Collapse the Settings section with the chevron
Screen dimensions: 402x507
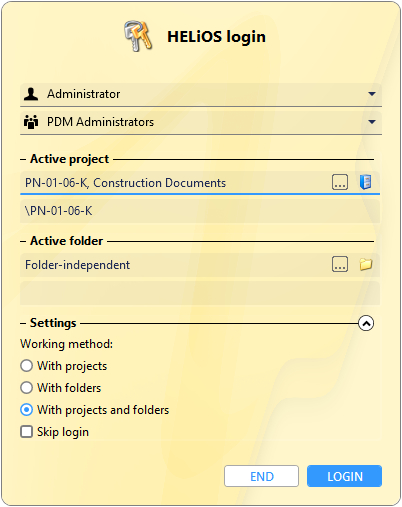click(366, 323)
